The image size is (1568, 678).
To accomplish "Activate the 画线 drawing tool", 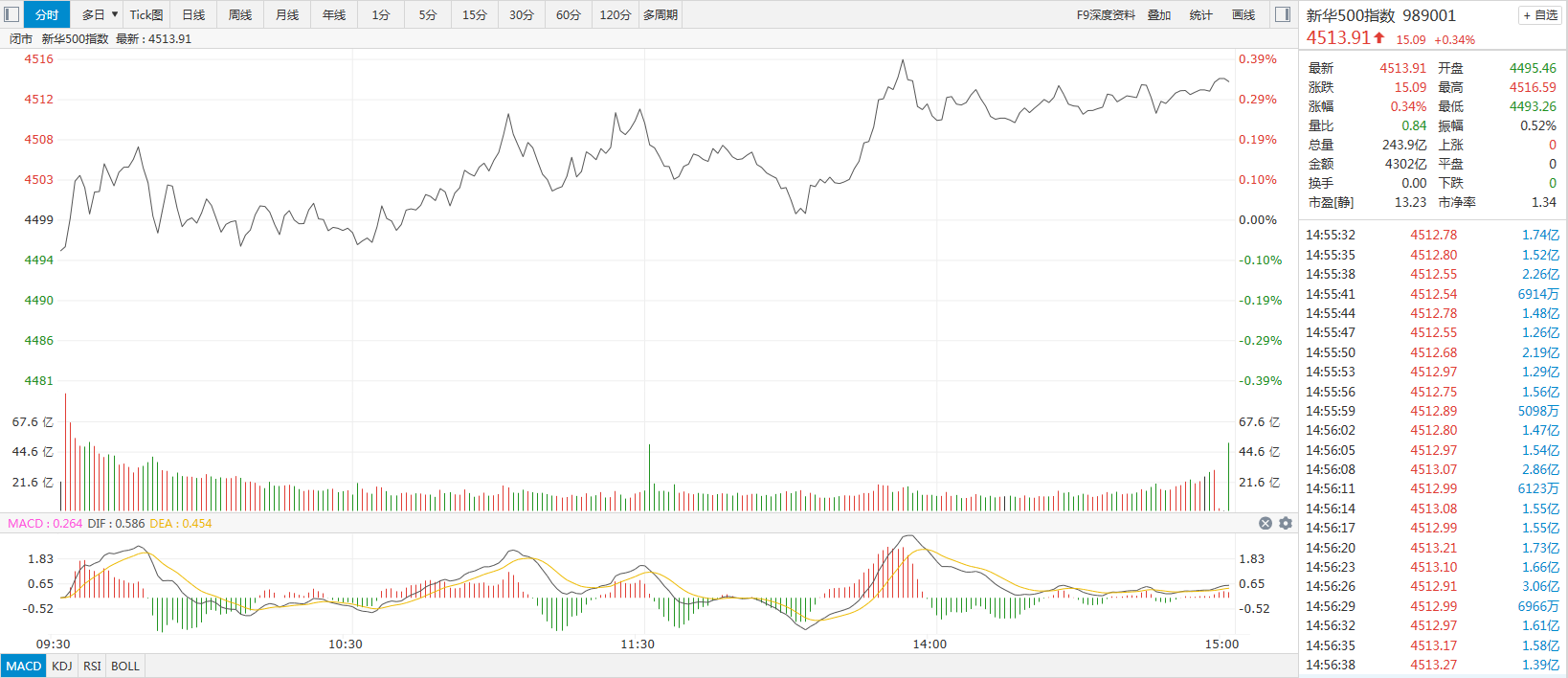I will [x=1243, y=14].
